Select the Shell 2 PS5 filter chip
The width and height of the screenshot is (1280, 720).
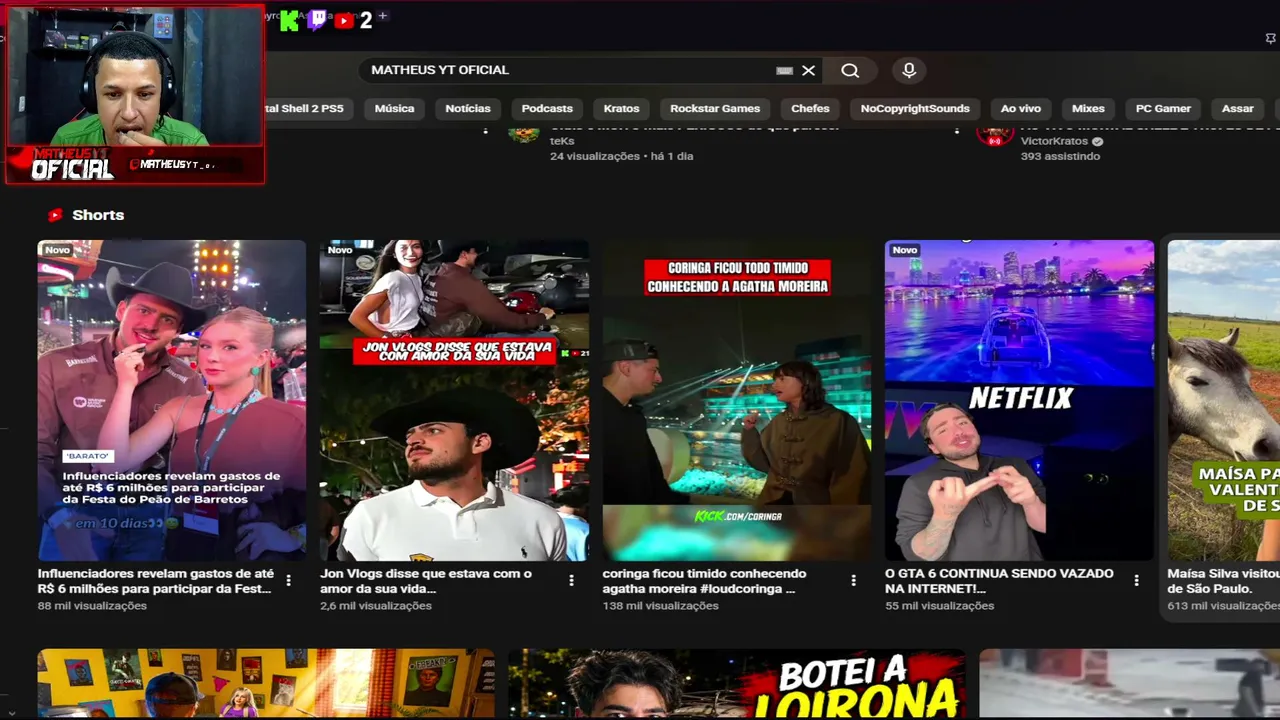click(x=307, y=108)
